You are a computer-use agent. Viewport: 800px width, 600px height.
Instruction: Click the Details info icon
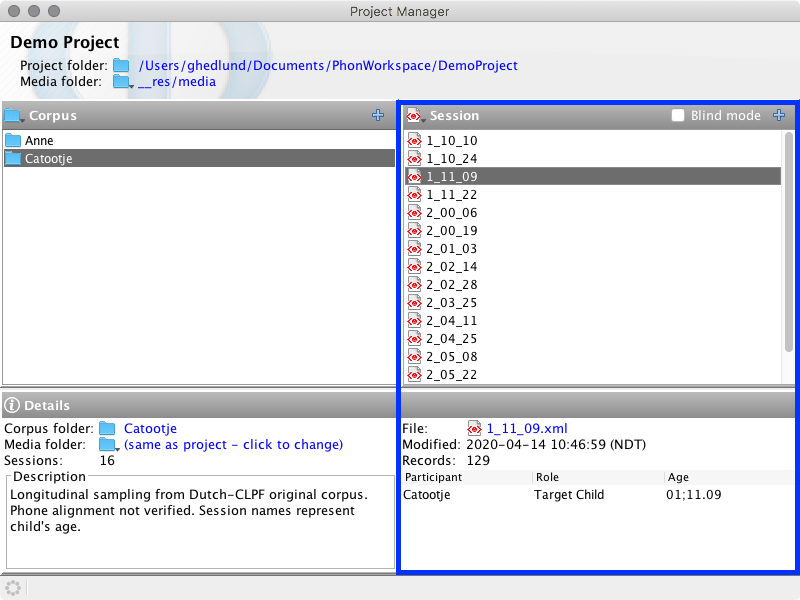pyautogui.click(x=13, y=405)
